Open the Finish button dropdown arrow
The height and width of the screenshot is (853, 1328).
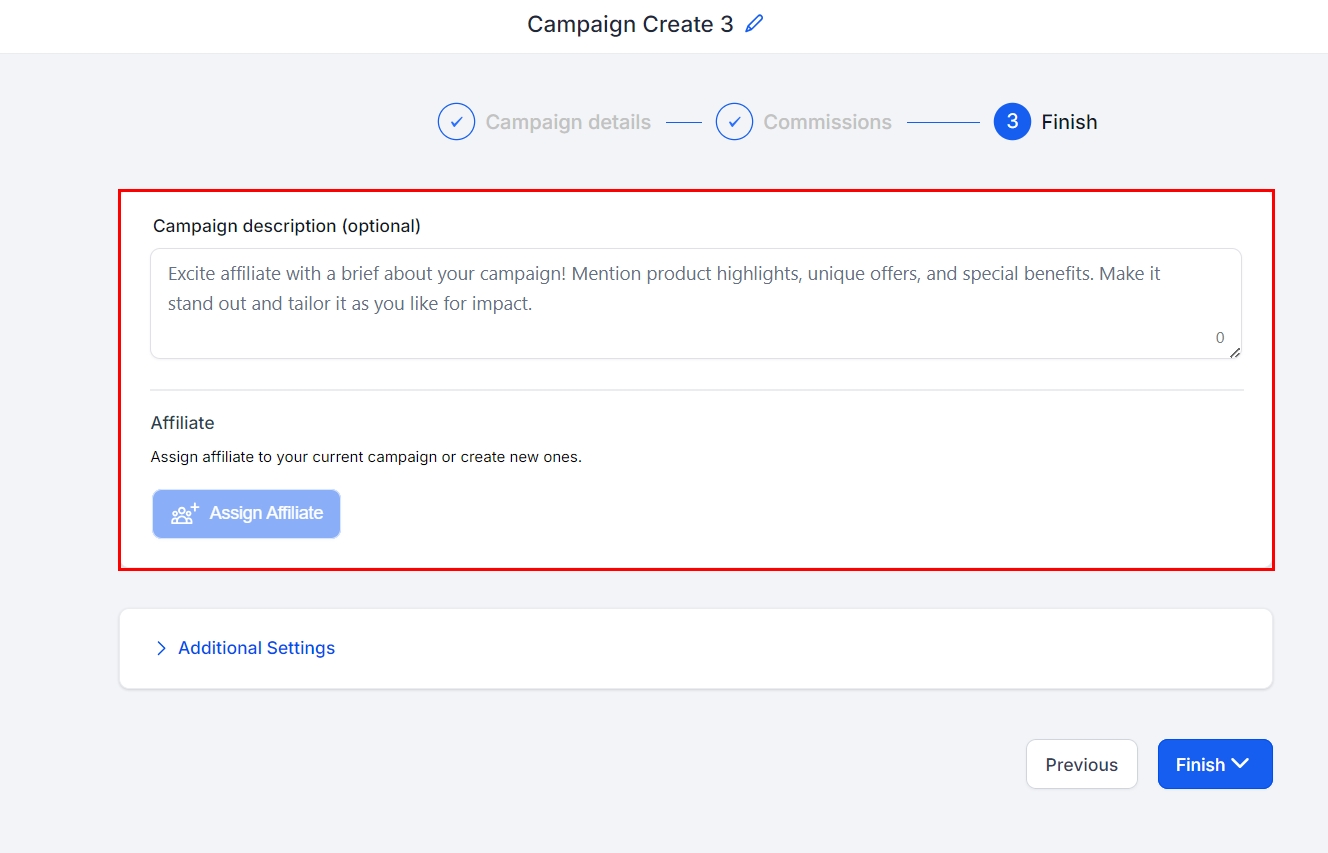point(1241,764)
